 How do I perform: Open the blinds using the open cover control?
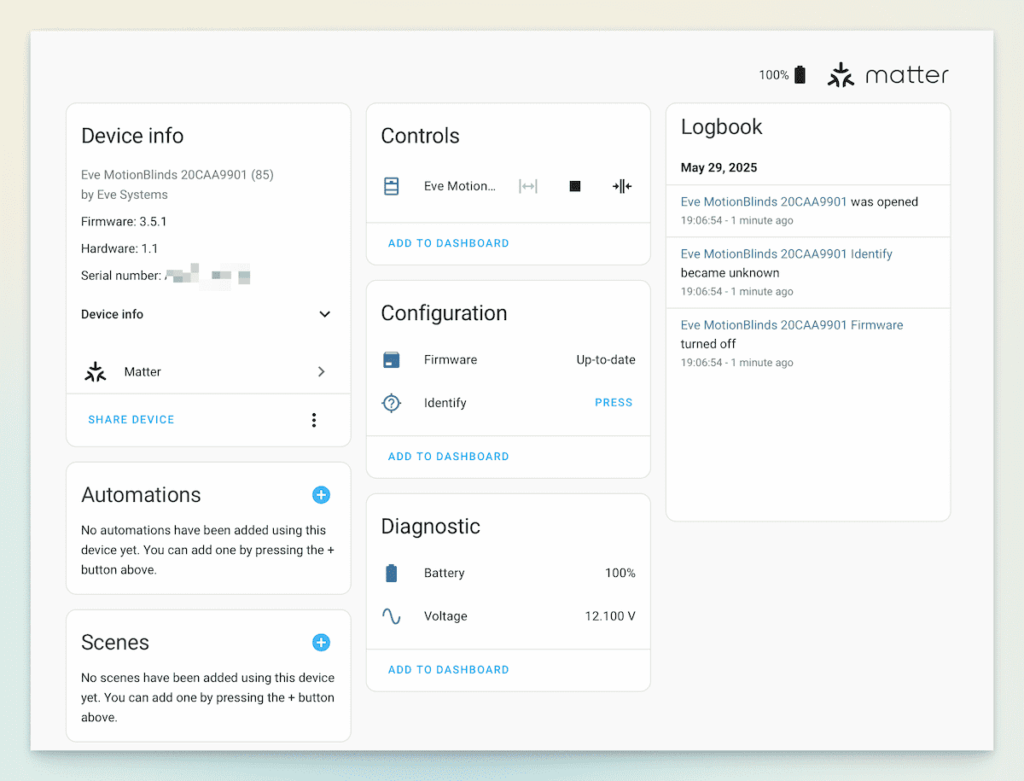(x=528, y=186)
